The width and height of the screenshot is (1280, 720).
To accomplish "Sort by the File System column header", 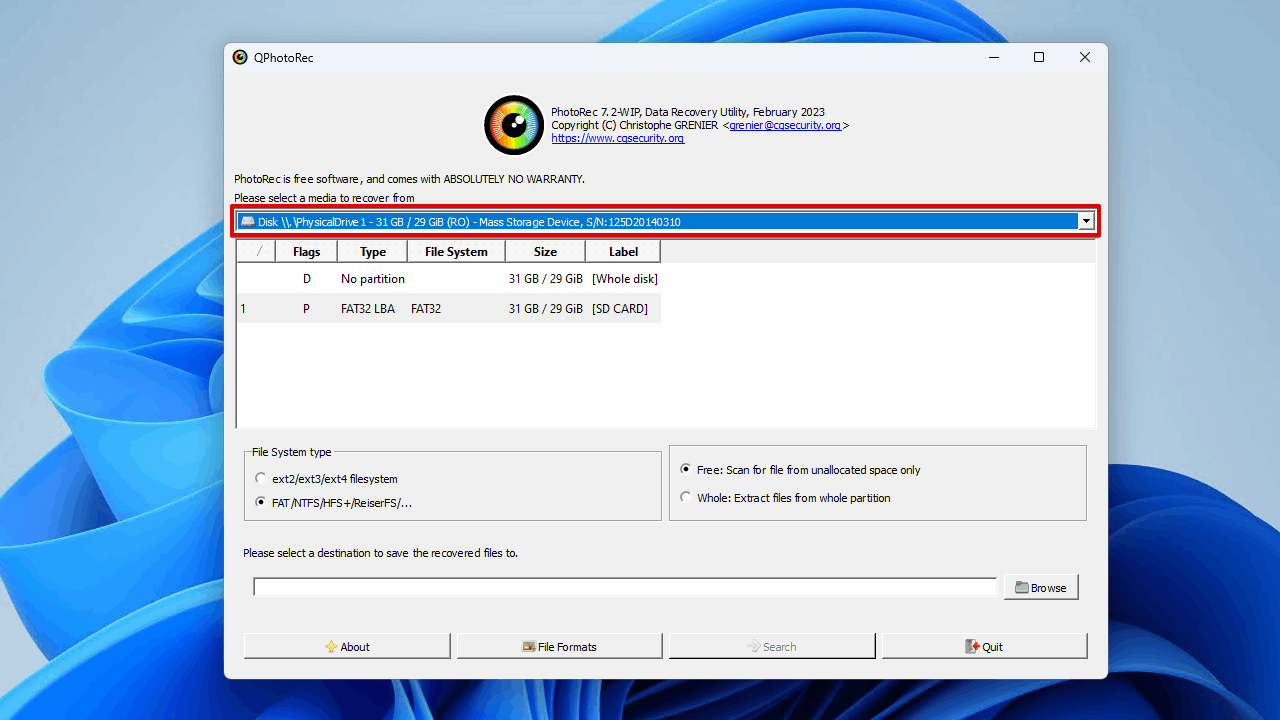I will pyautogui.click(x=456, y=252).
